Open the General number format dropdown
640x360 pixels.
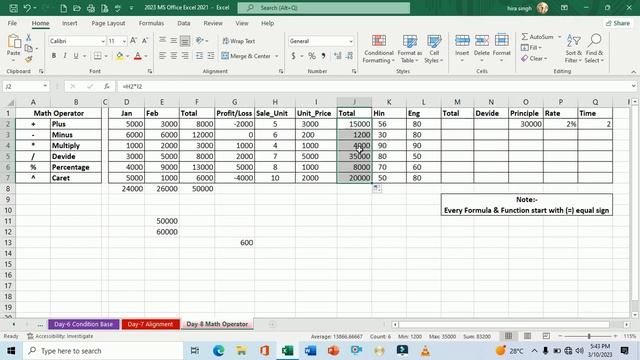click(x=351, y=41)
